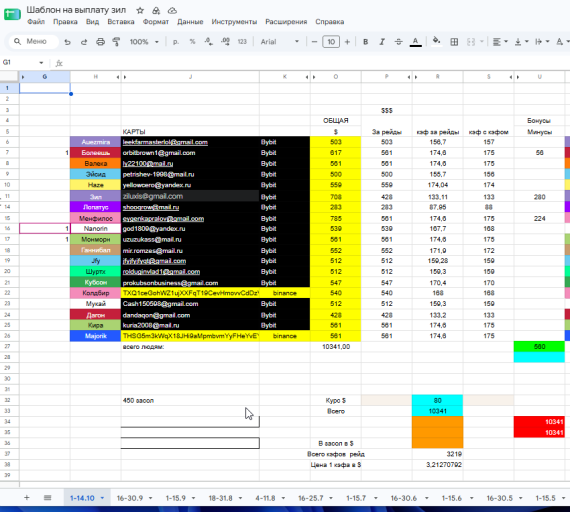Switch to the 1-15.9 sheet tab
Screen dimensions: 570x512
pyautogui.click(x=176, y=498)
